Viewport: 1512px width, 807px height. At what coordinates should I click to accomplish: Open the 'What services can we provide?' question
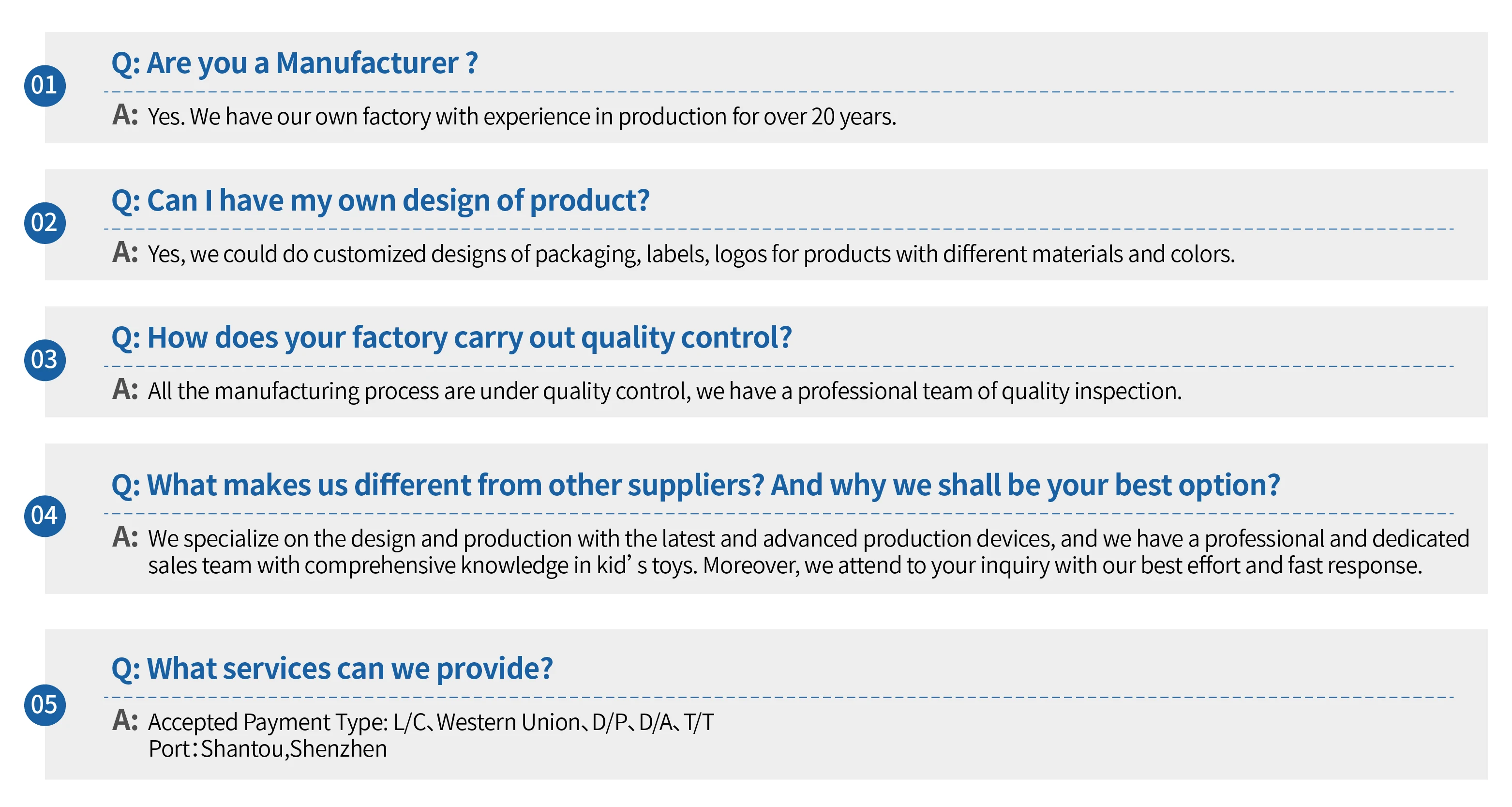[x=332, y=669]
